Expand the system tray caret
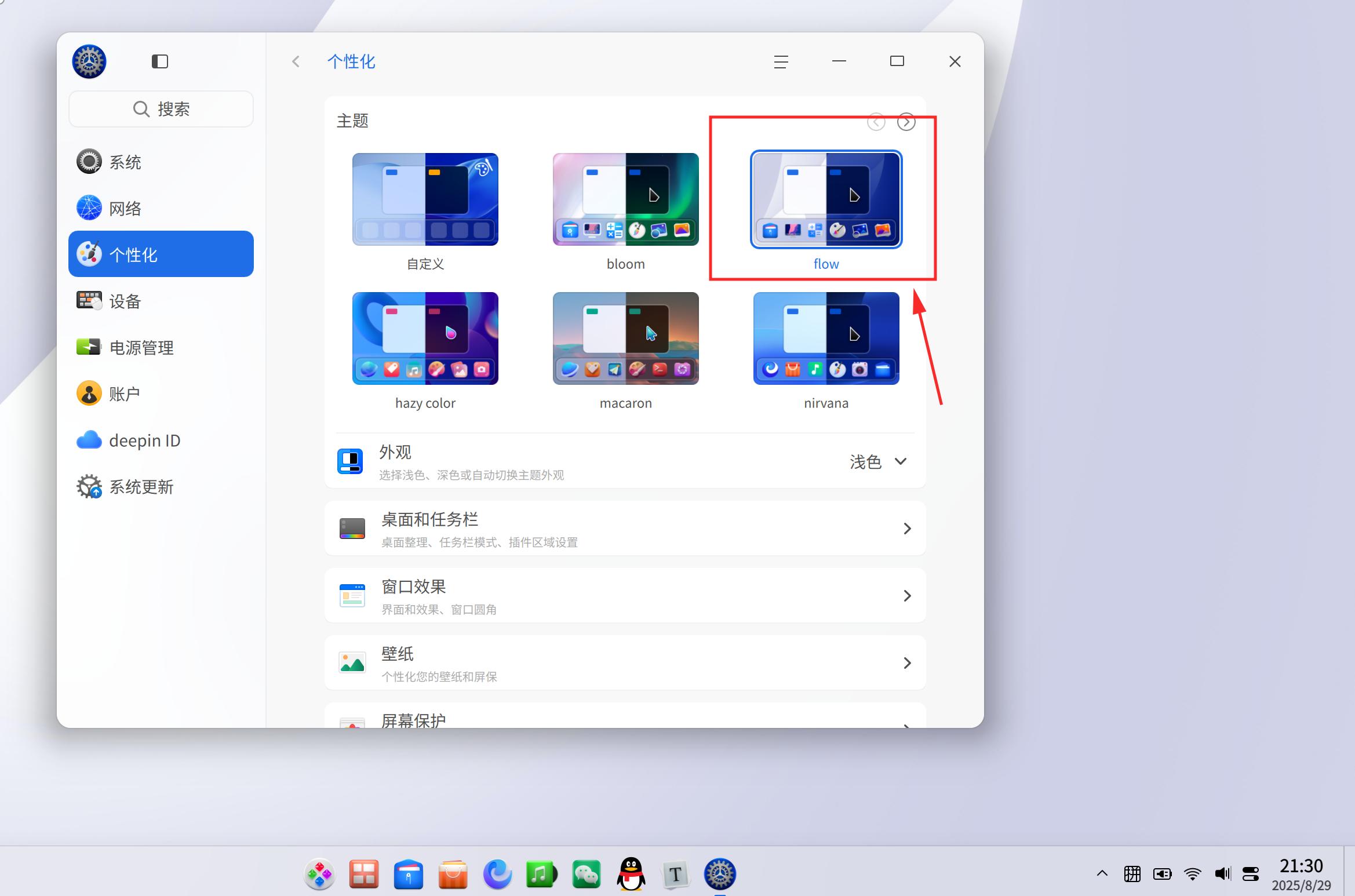Screen dimensions: 1355x896 [x=1102, y=873]
